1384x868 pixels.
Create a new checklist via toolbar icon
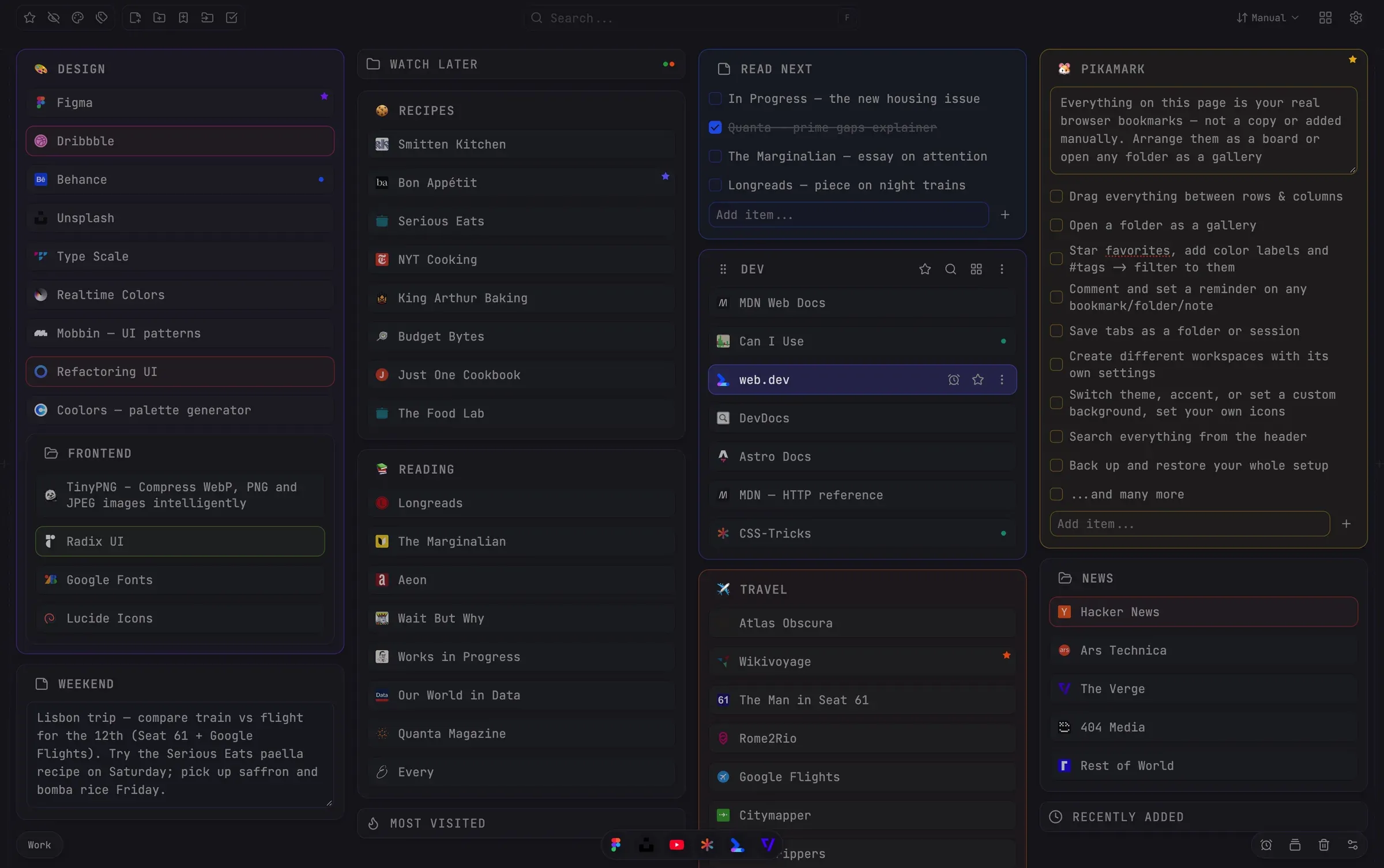coord(232,18)
